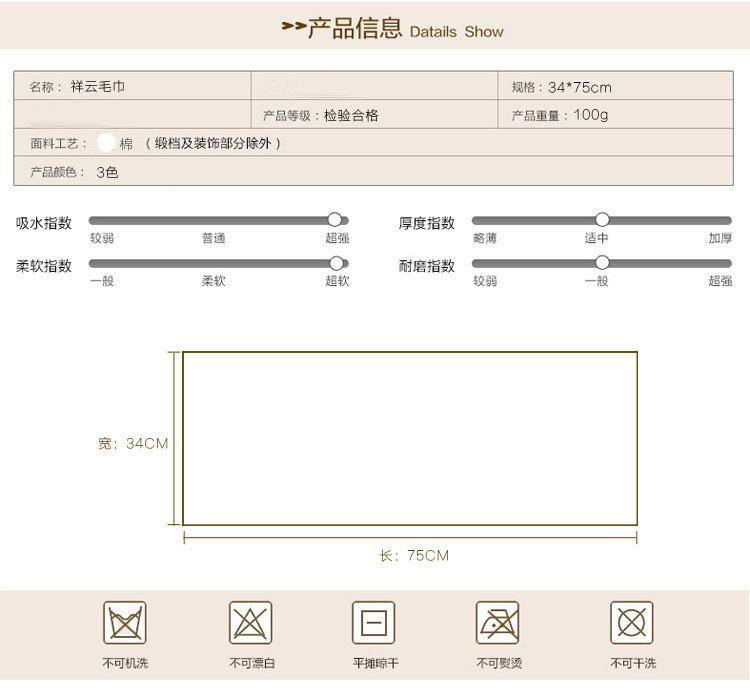Click the 不可干洗 caption text
Screen dimensions: 750x698
click(x=633, y=663)
